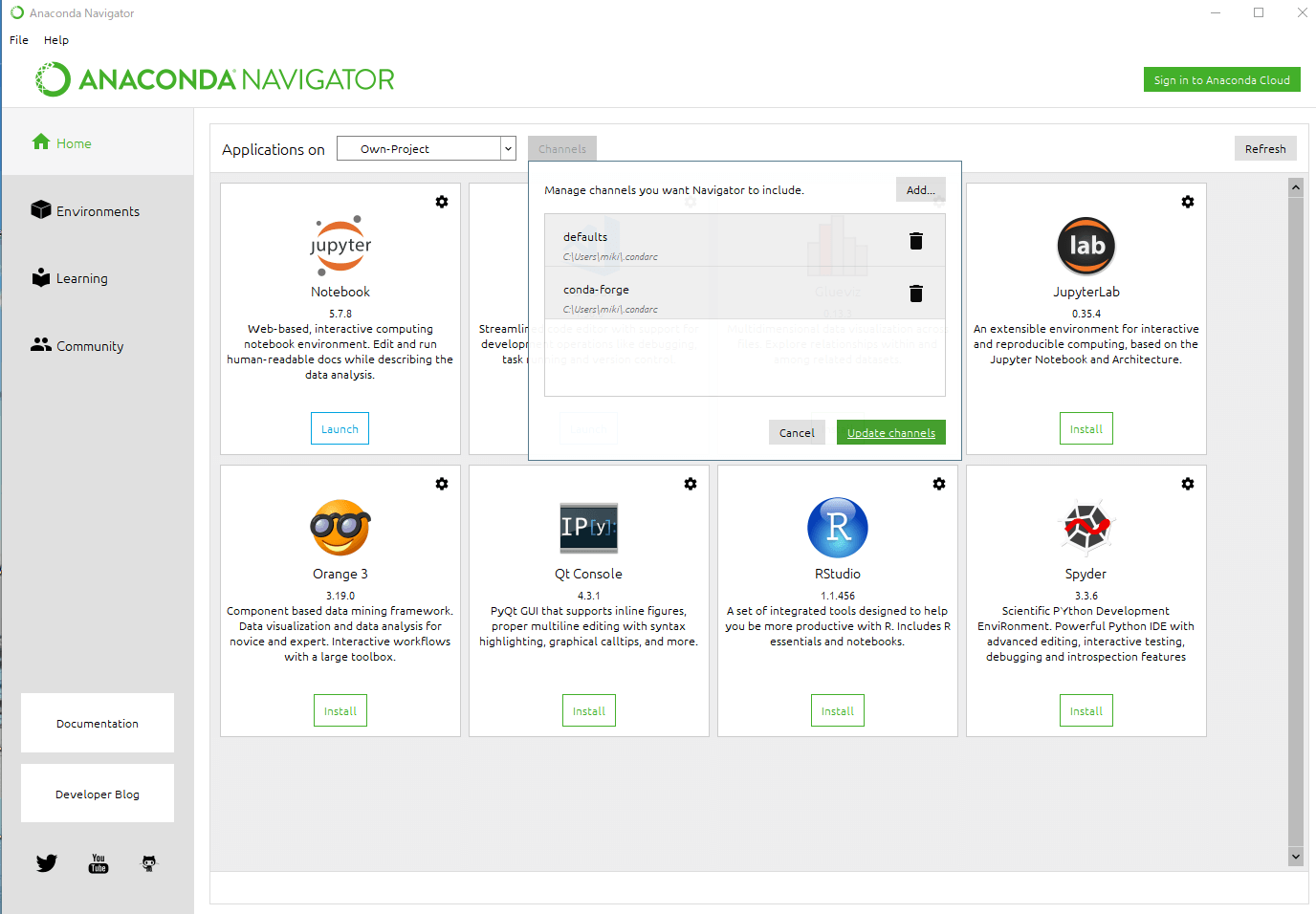Delete the conda-forge channel with trash icon

point(916,294)
